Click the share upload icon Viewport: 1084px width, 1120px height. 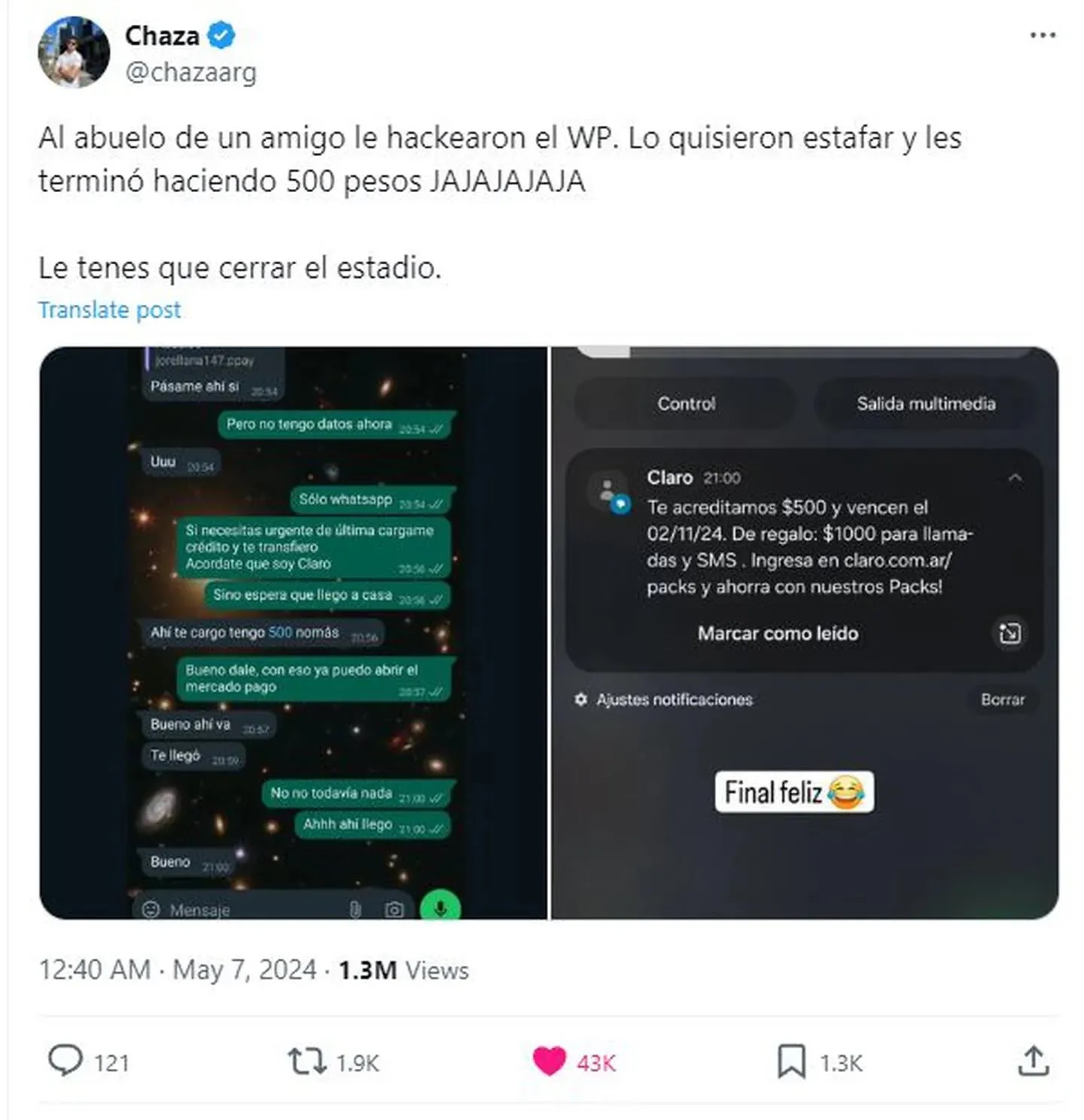[x=1034, y=1061]
